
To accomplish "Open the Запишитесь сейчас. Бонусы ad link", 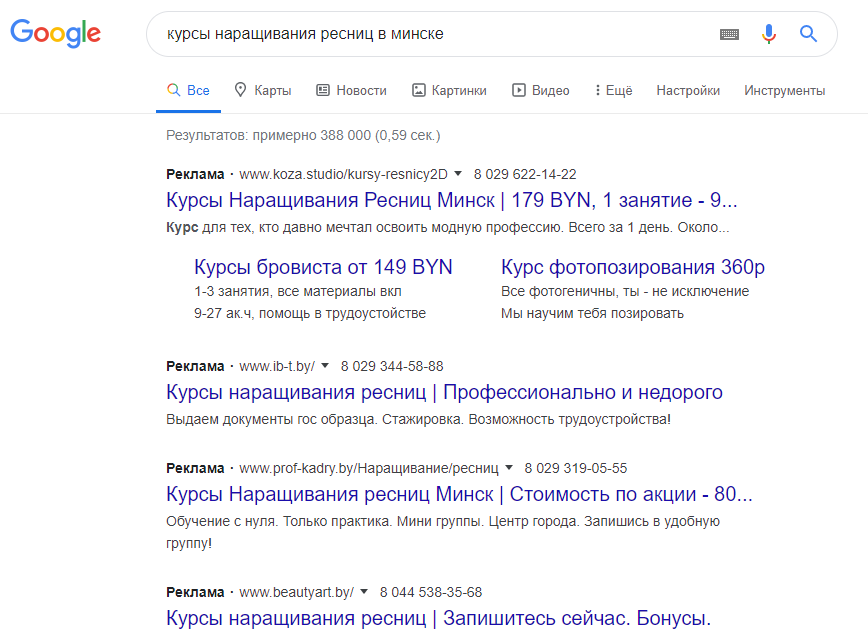I will click(438, 618).
